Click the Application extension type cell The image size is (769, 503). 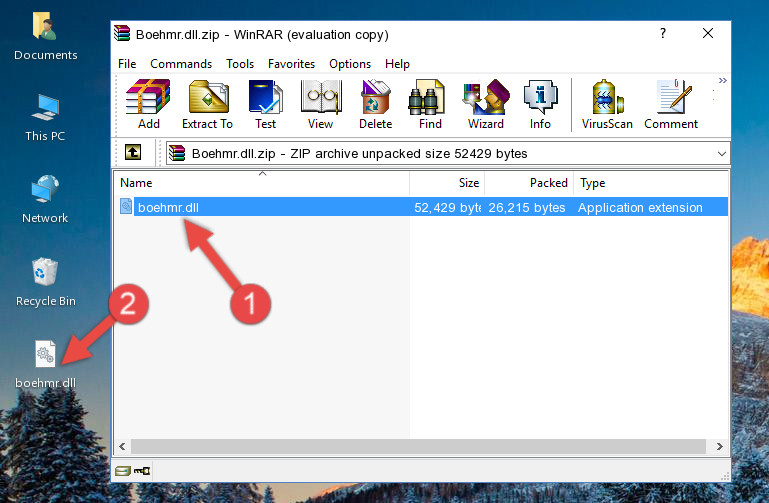[x=640, y=207]
